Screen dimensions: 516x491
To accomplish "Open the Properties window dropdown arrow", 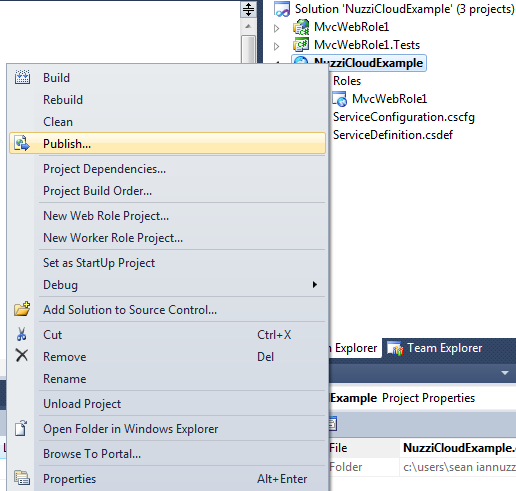I will click(x=505, y=373).
